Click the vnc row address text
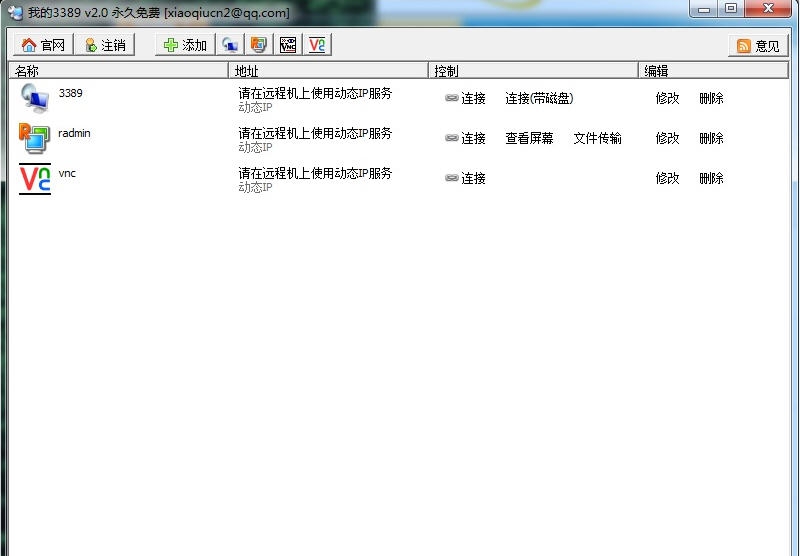This screenshot has height=556, width=800. [x=315, y=173]
